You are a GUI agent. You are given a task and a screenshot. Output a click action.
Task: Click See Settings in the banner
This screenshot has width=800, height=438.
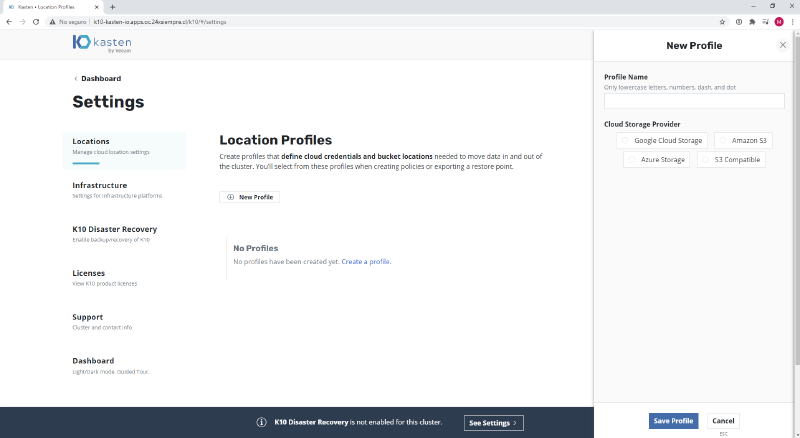493,423
